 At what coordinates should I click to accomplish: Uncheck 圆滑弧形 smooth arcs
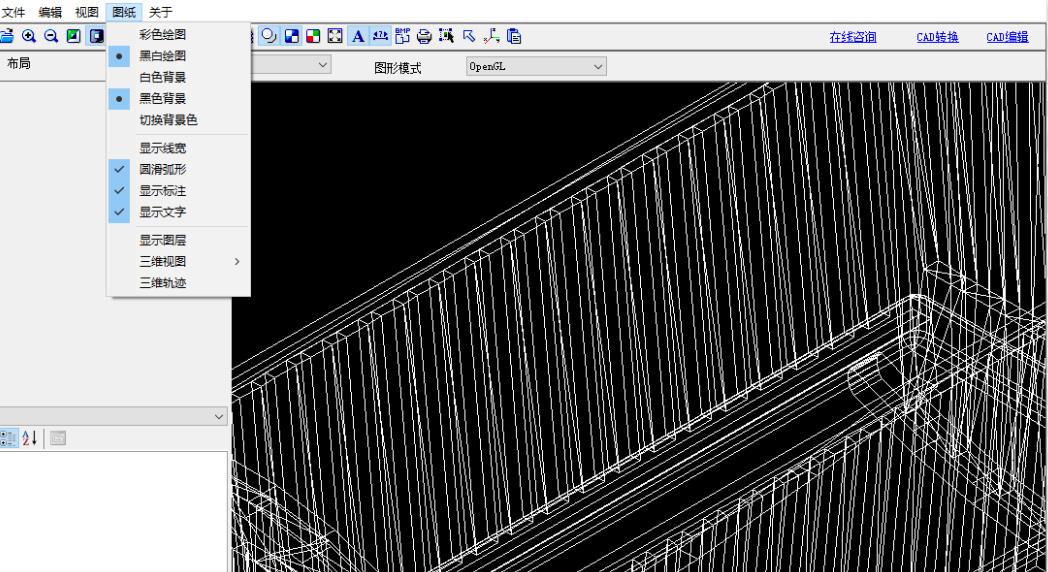pyautogui.click(x=178, y=170)
